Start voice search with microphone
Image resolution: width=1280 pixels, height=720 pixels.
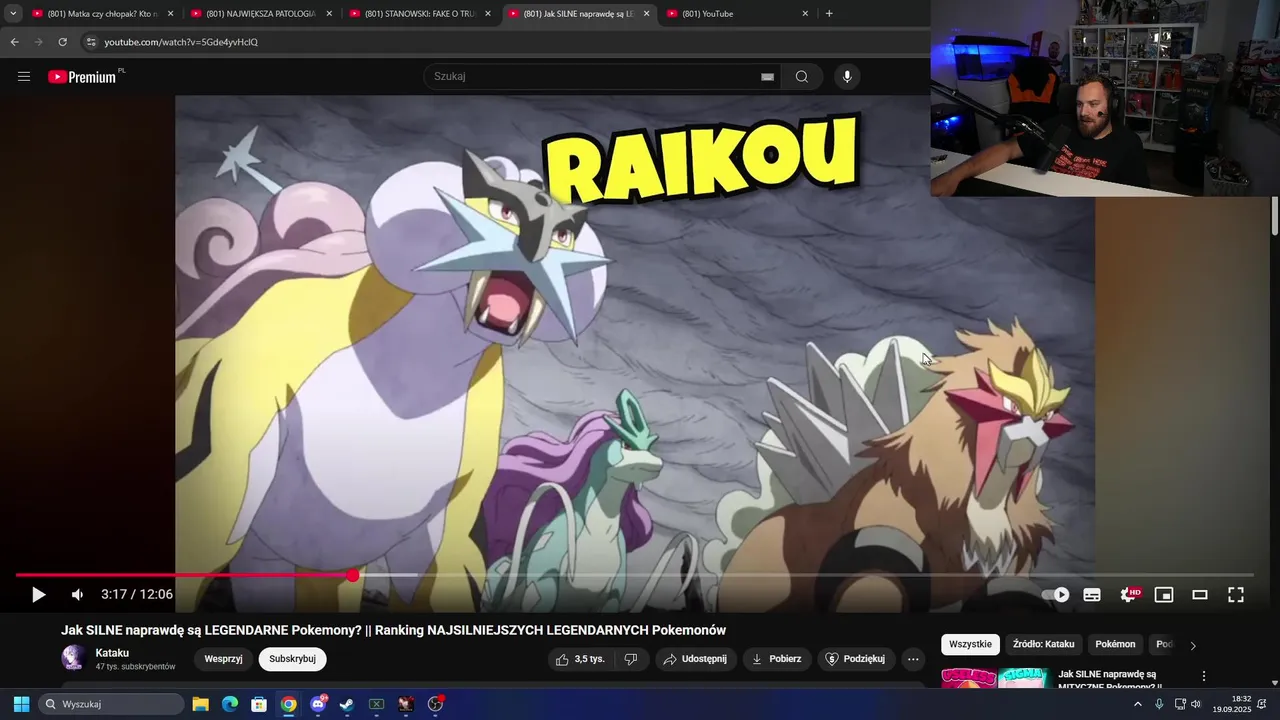pyautogui.click(x=847, y=77)
